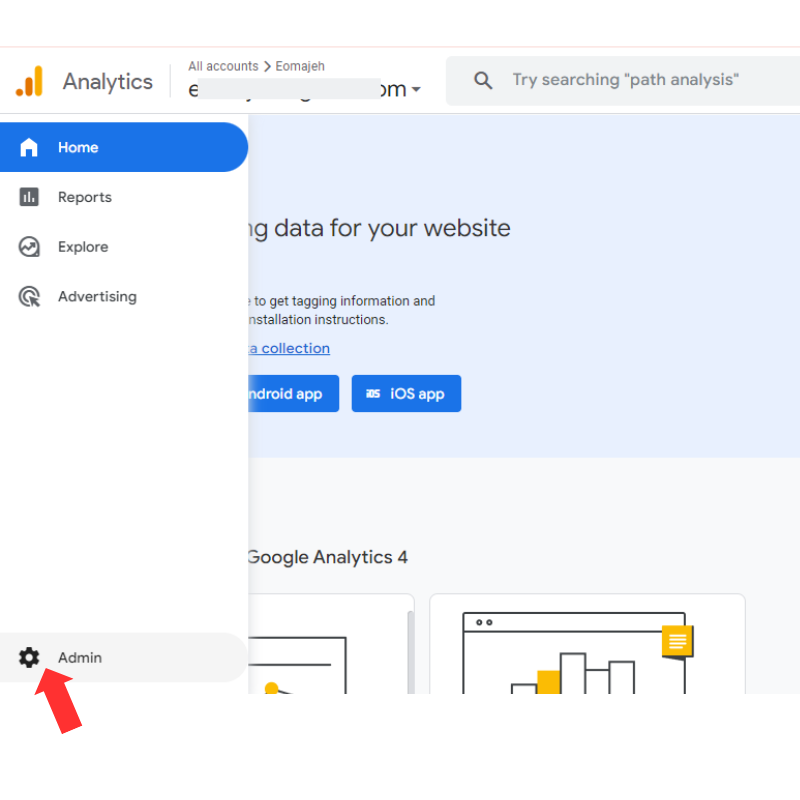The width and height of the screenshot is (800, 800).
Task: Click the All accounts breadcrumb
Action: pyautogui.click(x=223, y=66)
